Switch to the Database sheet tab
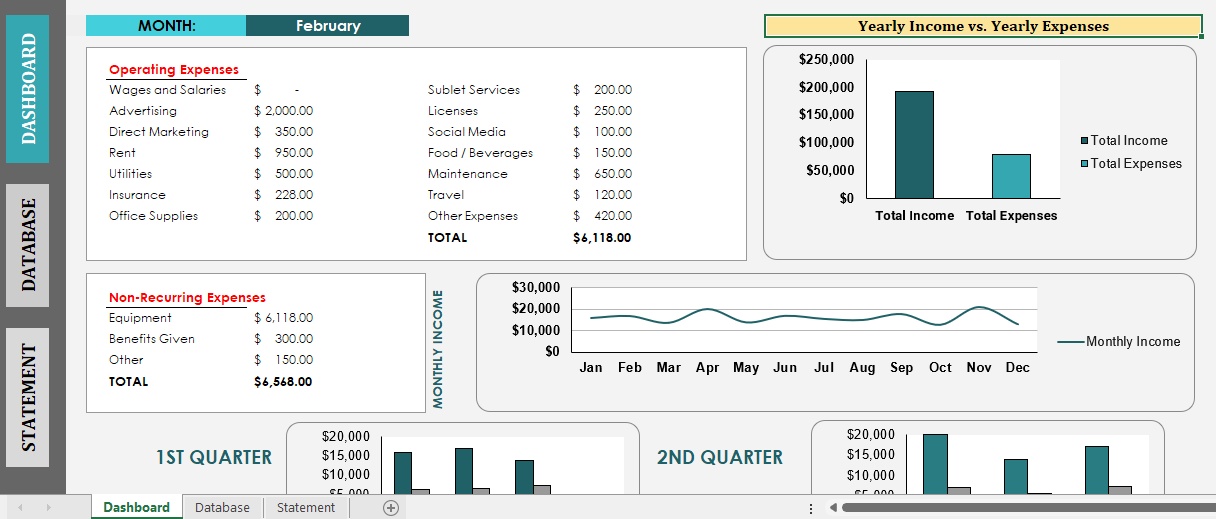The image size is (1216, 519). click(222, 508)
